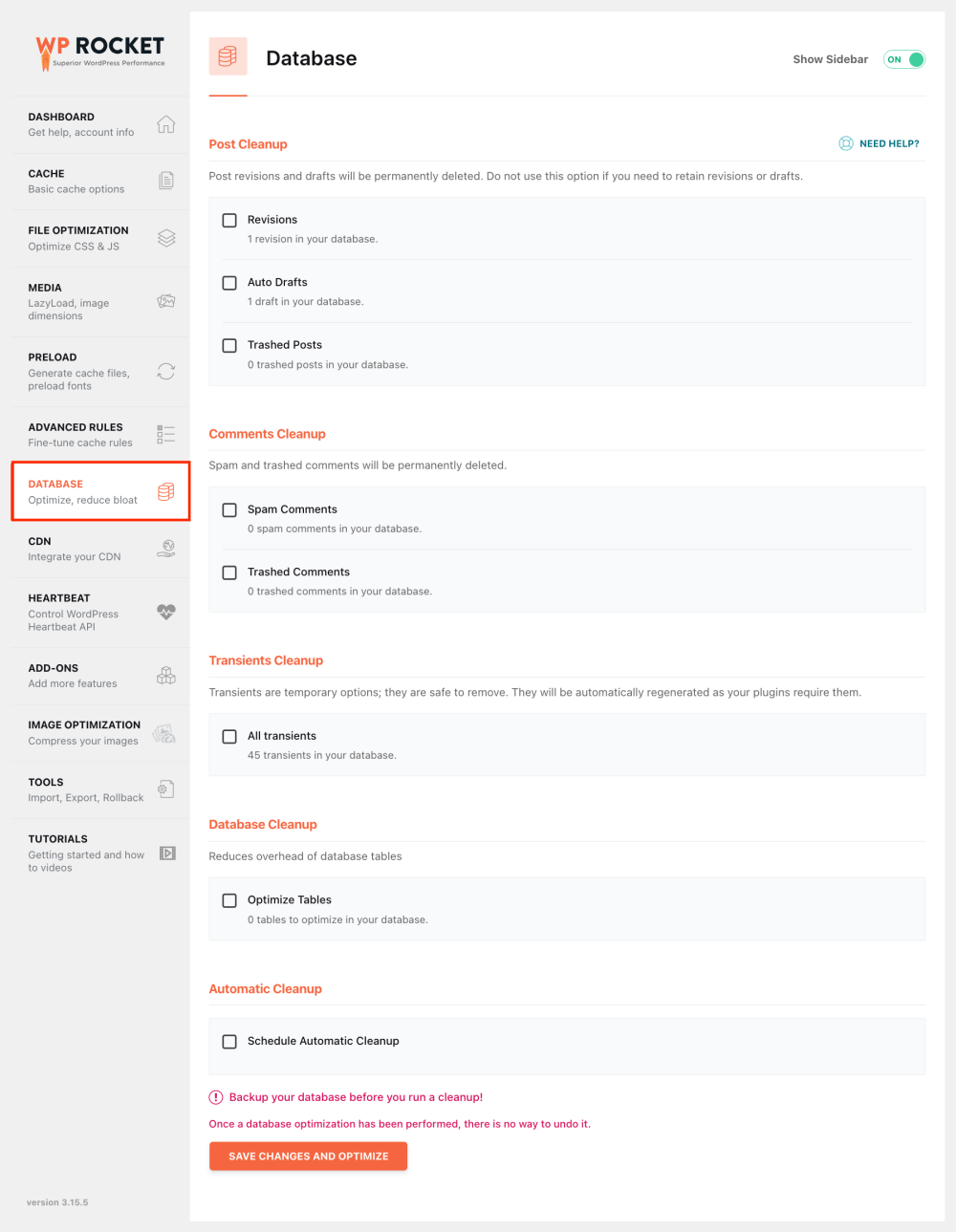
Task: Click the Preload refresh arrows icon
Action: click(x=166, y=371)
